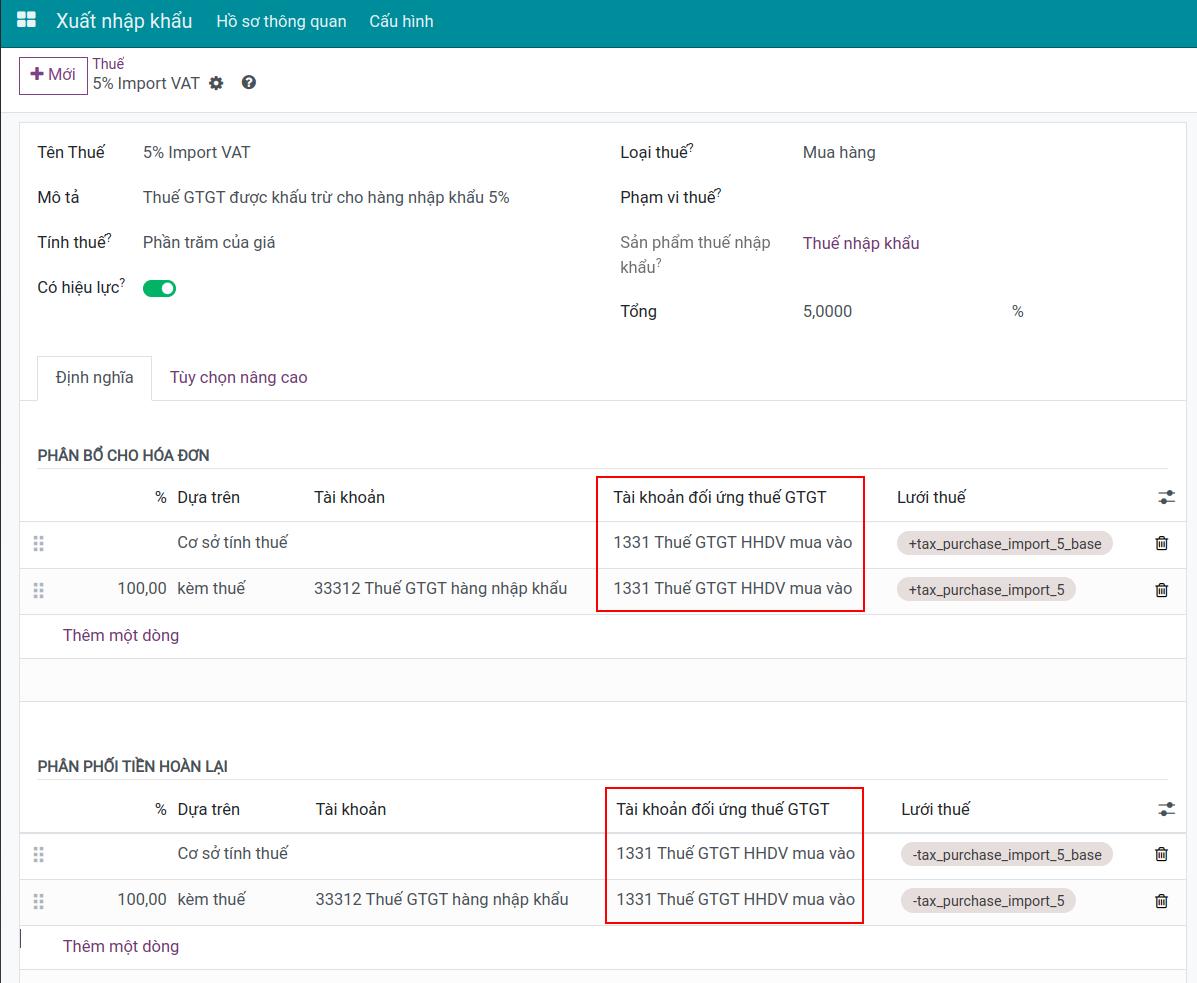This screenshot has width=1197, height=983.
Task: Go to Xuất nhập khẩu app home
Action: (x=124, y=21)
